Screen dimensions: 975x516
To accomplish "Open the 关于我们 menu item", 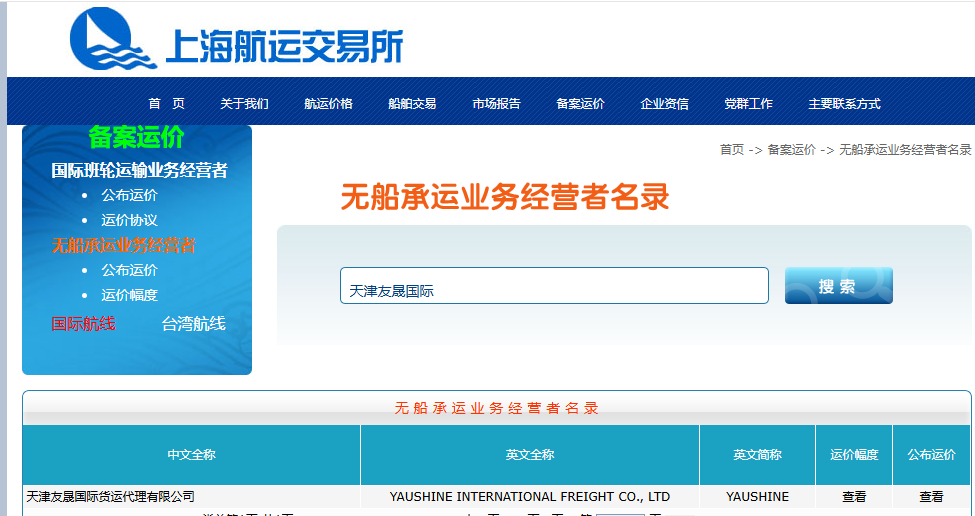I will (x=244, y=104).
